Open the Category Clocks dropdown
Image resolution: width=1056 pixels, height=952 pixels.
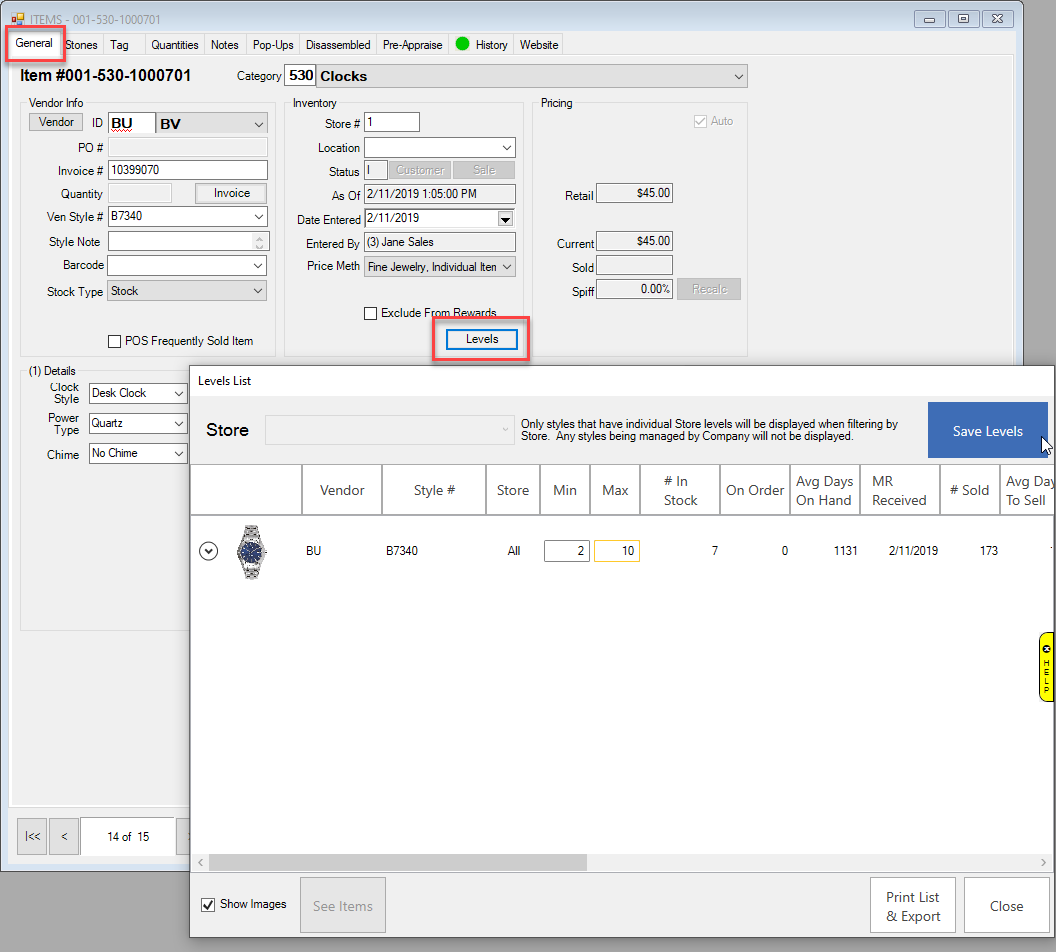coord(738,76)
